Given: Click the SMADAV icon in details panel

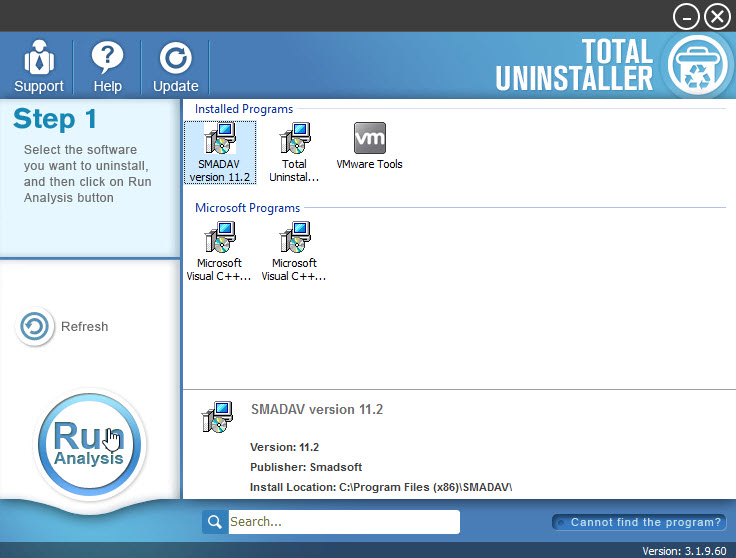Looking at the screenshot, I should pos(217,417).
